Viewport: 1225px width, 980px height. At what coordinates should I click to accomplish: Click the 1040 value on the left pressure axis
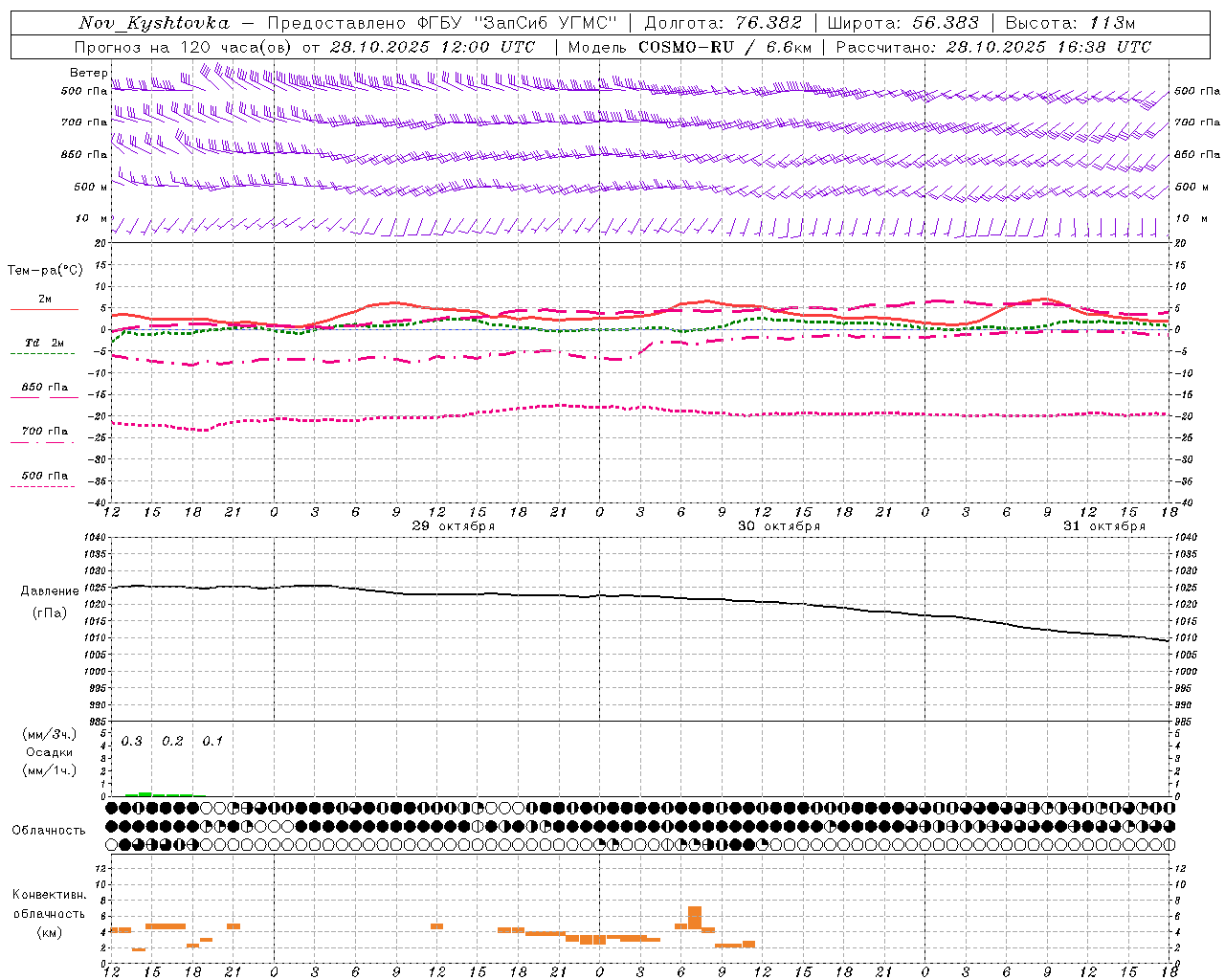[x=96, y=538]
